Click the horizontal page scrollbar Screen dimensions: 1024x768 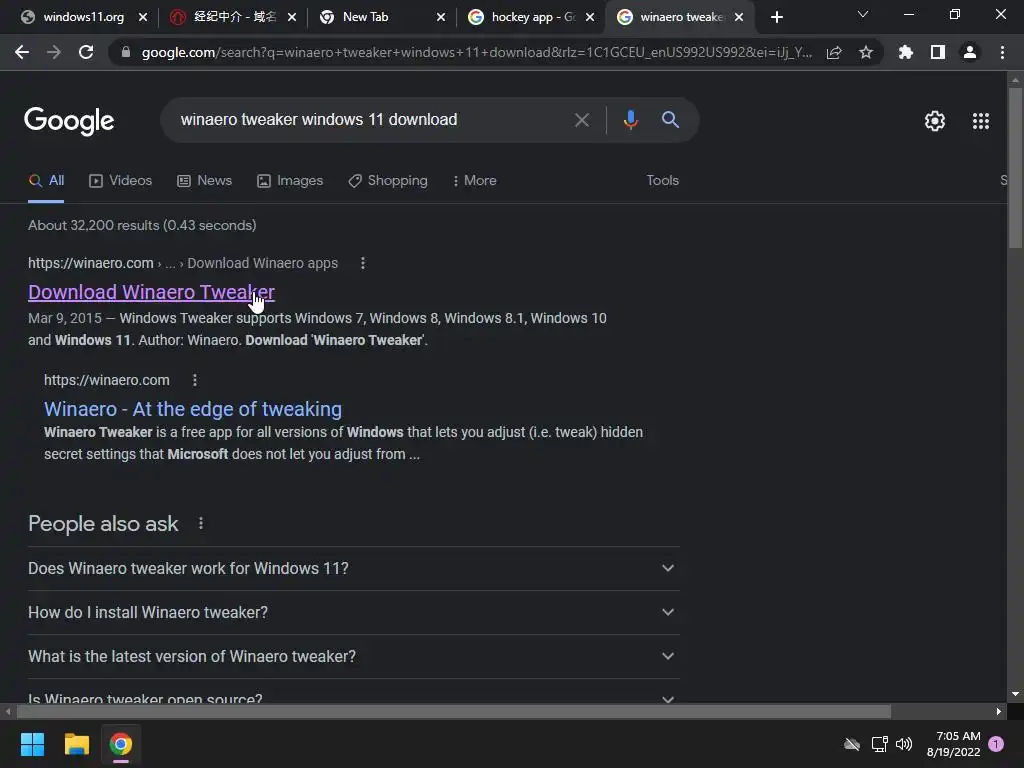pyautogui.click(x=454, y=711)
